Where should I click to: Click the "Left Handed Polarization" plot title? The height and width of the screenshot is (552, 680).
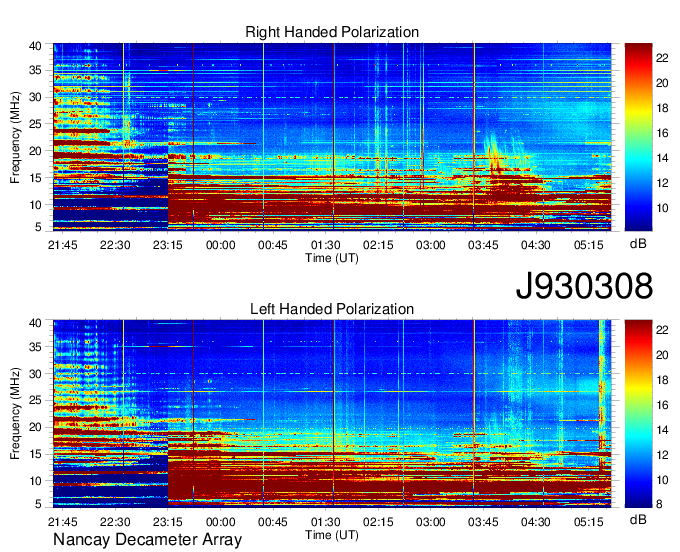[x=332, y=309]
